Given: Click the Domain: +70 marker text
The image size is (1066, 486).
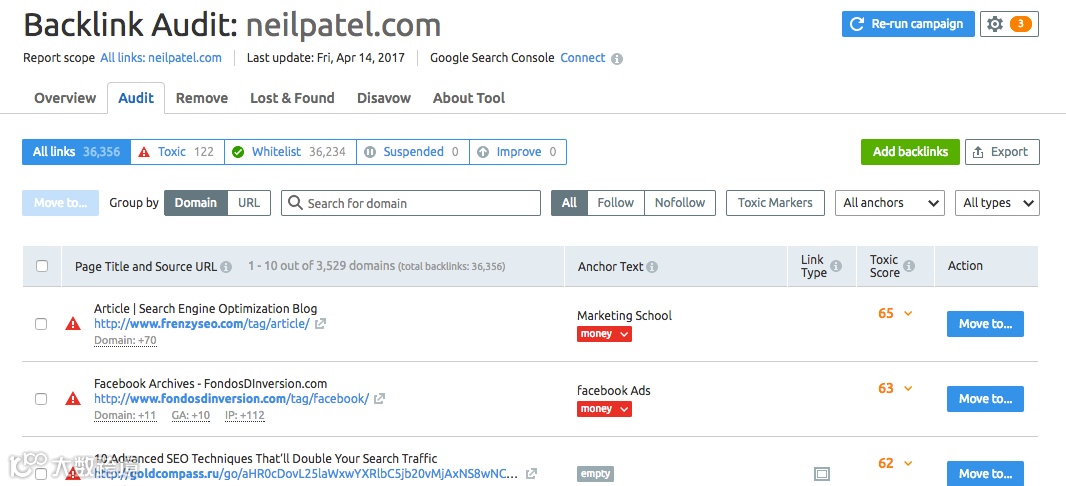Looking at the screenshot, I should [126, 341].
